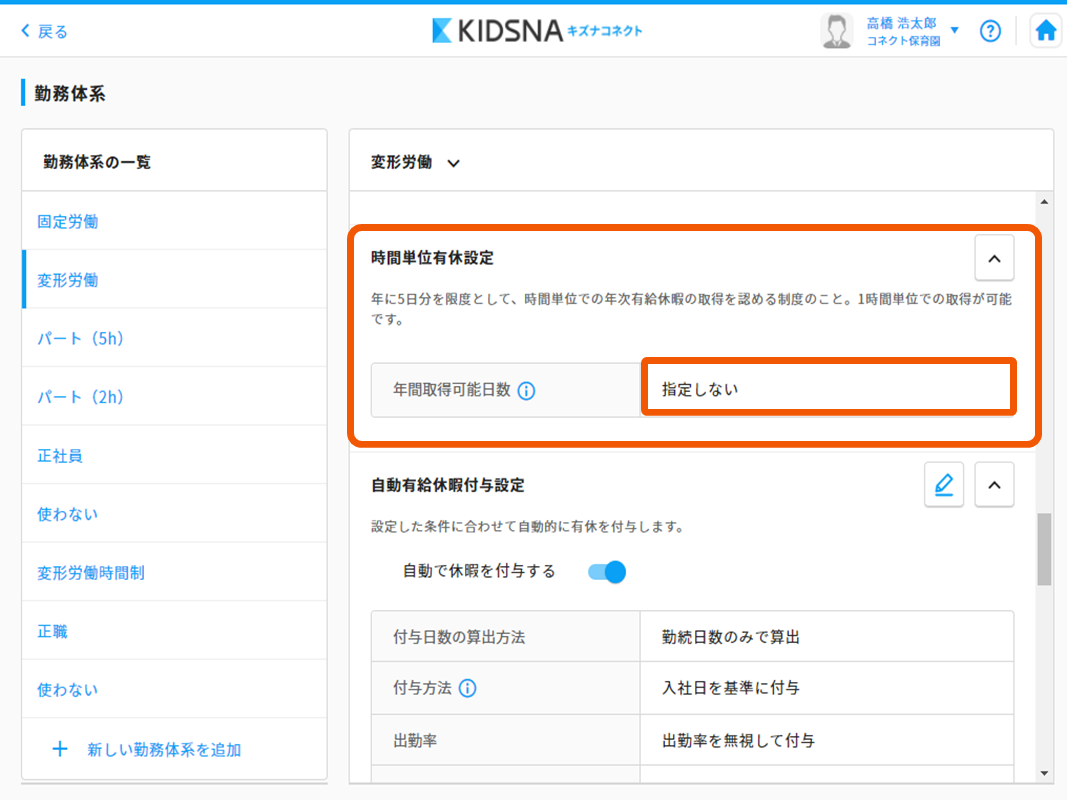The width and height of the screenshot is (1067, 800).
Task: Toggle the 自動で休暇を付与する switch
Action: click(x=607, y=572)
